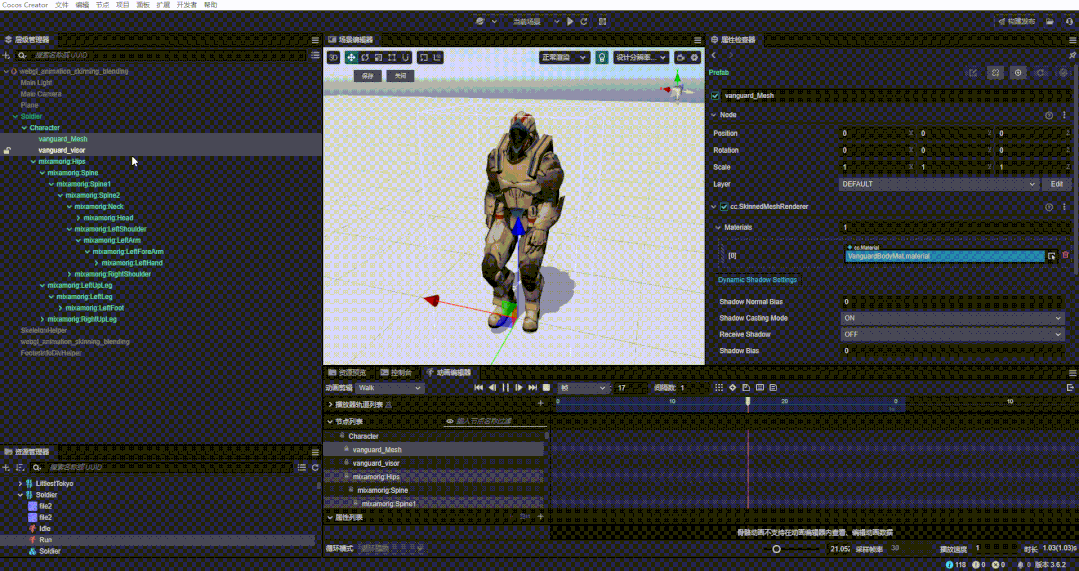Image resolution: width=1079 pixels, height=571 pixels.
Task: Open the 正常渲染 render mode dropdown
Action: click(x=564, y=58)
